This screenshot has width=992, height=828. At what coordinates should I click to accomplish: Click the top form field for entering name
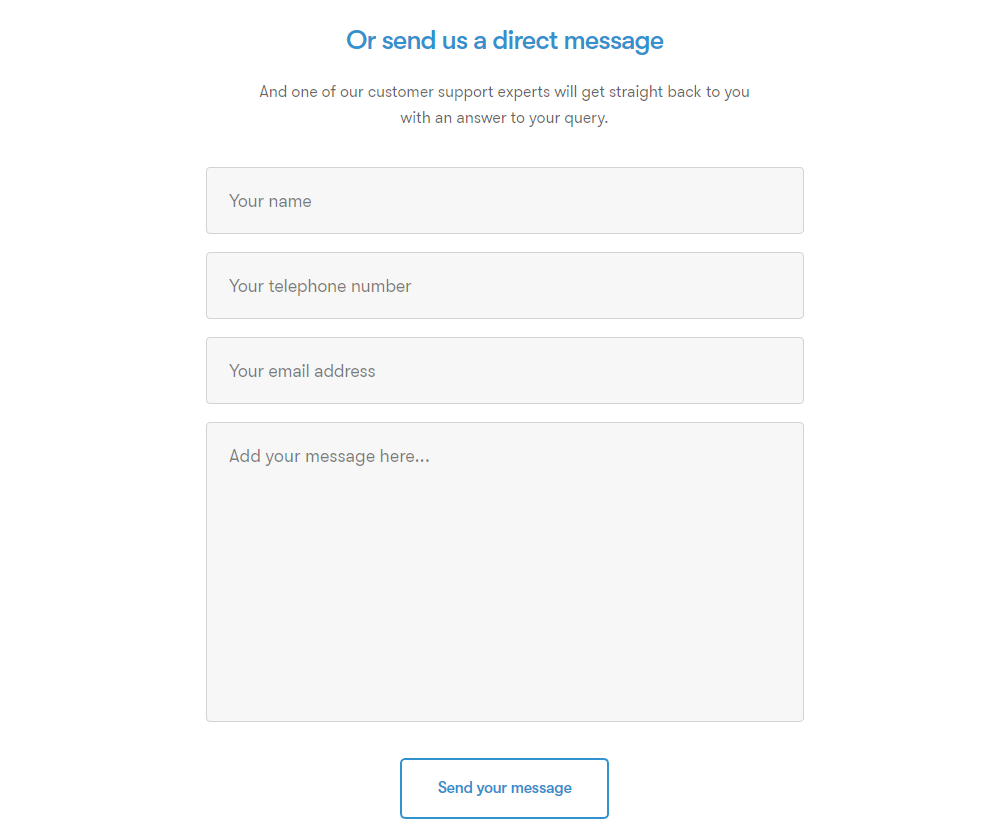coord(504,200)
